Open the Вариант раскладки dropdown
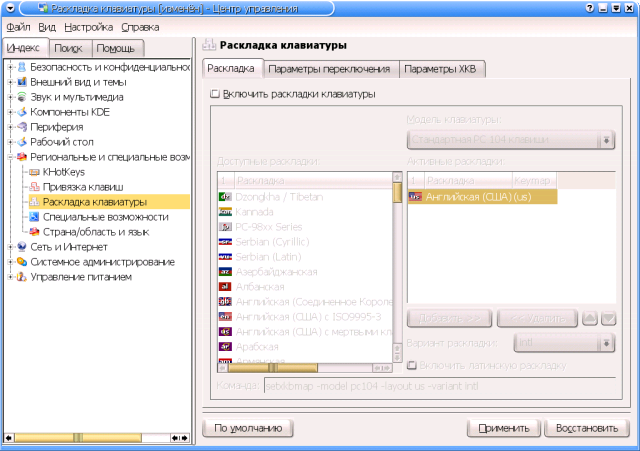 tap(565, 343)
